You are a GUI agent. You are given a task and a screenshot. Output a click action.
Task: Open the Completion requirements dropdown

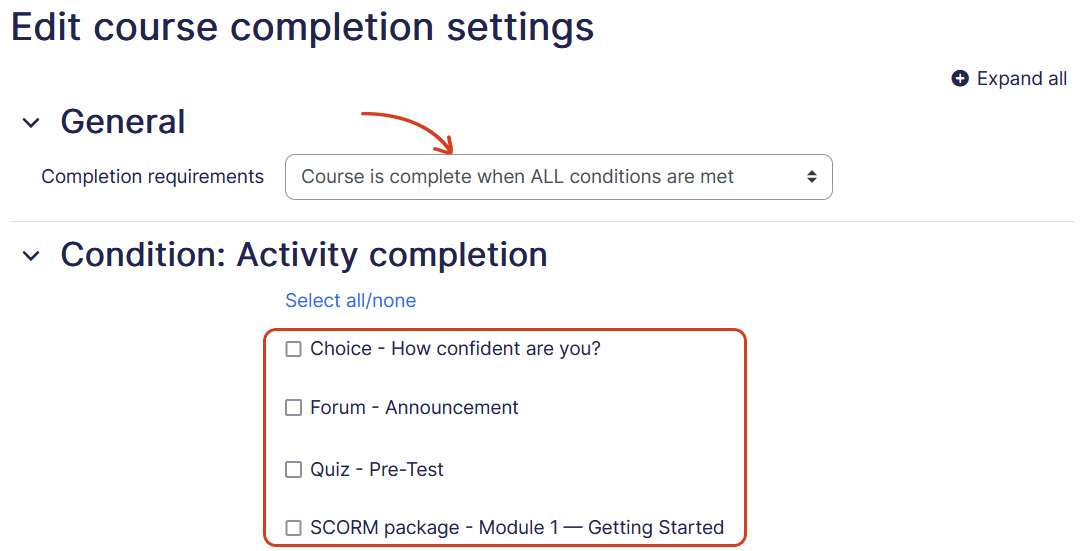(x=558, y=177)
